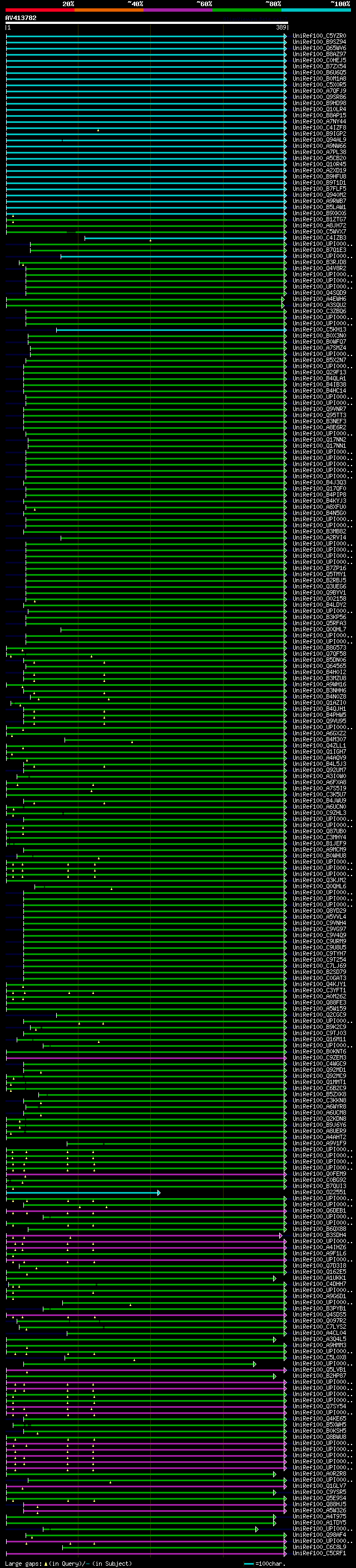Select hit label UniRef100_Q4SQD9
Image resolution: width=356 pixels, height=1568 pixels.
coord(319,293)
